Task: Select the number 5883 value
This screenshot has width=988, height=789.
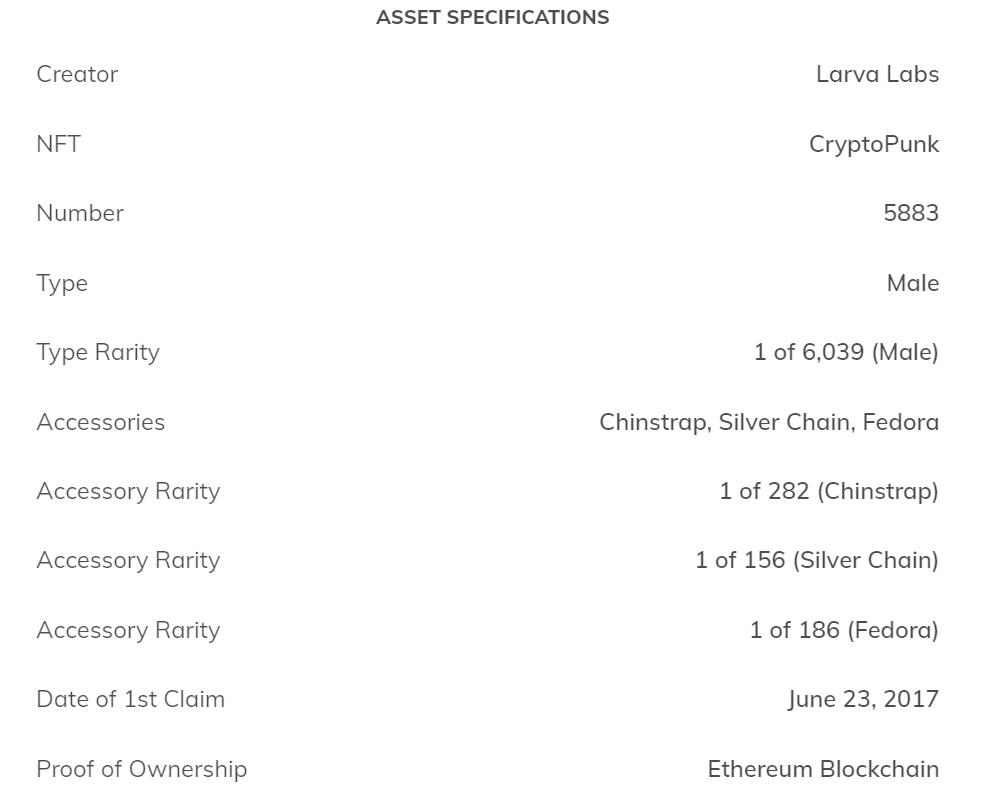Action: 910,213
